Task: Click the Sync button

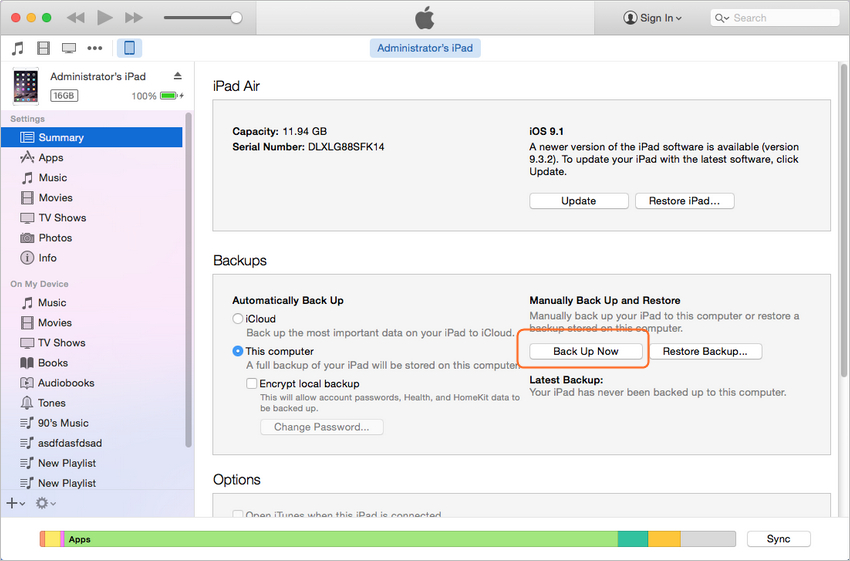Action: (x=778, y=539)
